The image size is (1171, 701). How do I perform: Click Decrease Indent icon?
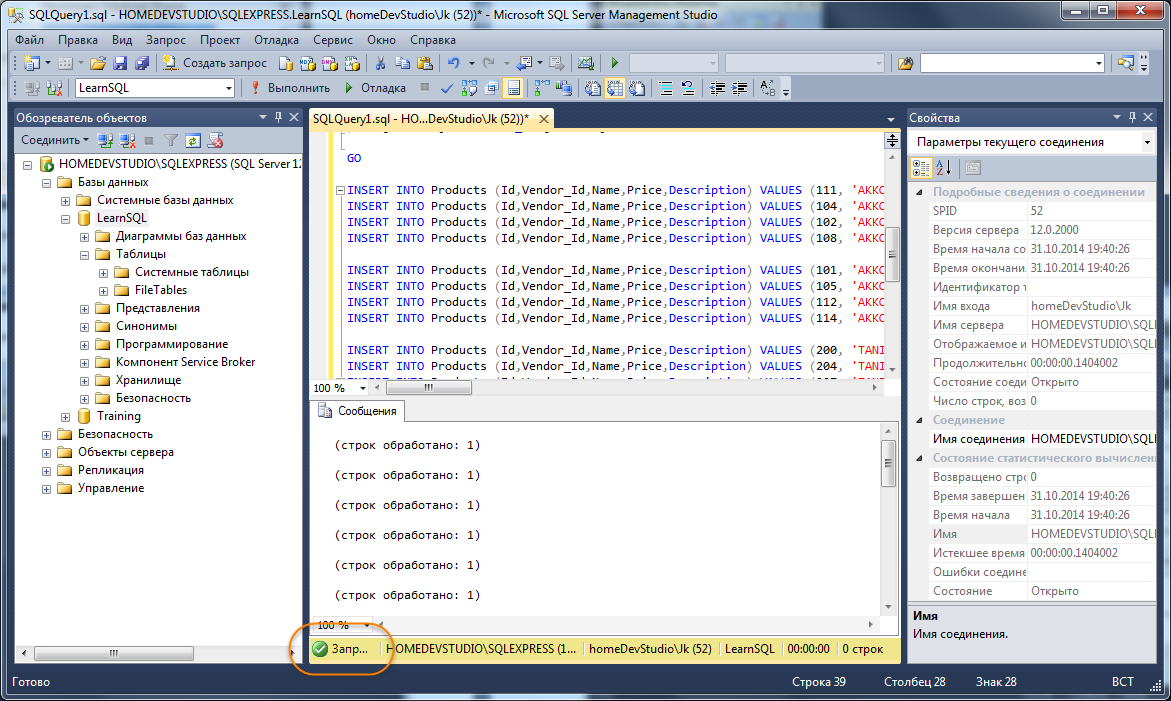click(717, 88)
